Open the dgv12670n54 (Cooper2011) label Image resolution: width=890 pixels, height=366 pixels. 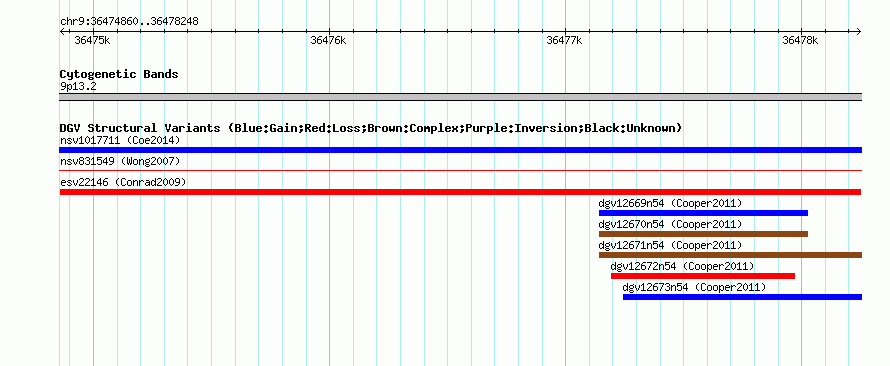point(670,224)
